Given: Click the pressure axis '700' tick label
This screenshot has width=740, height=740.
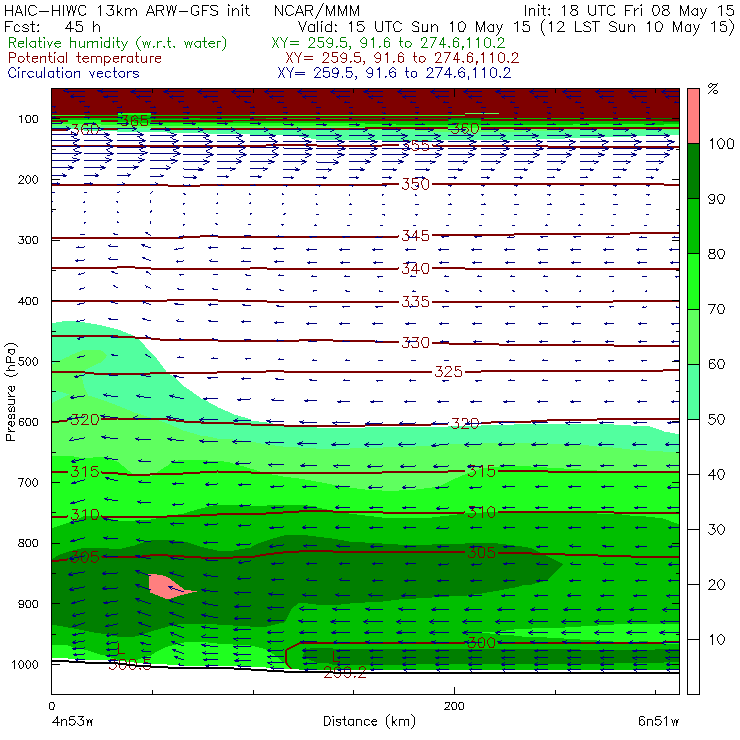Looking at the screenshot, I should click(x=28, y=482).
